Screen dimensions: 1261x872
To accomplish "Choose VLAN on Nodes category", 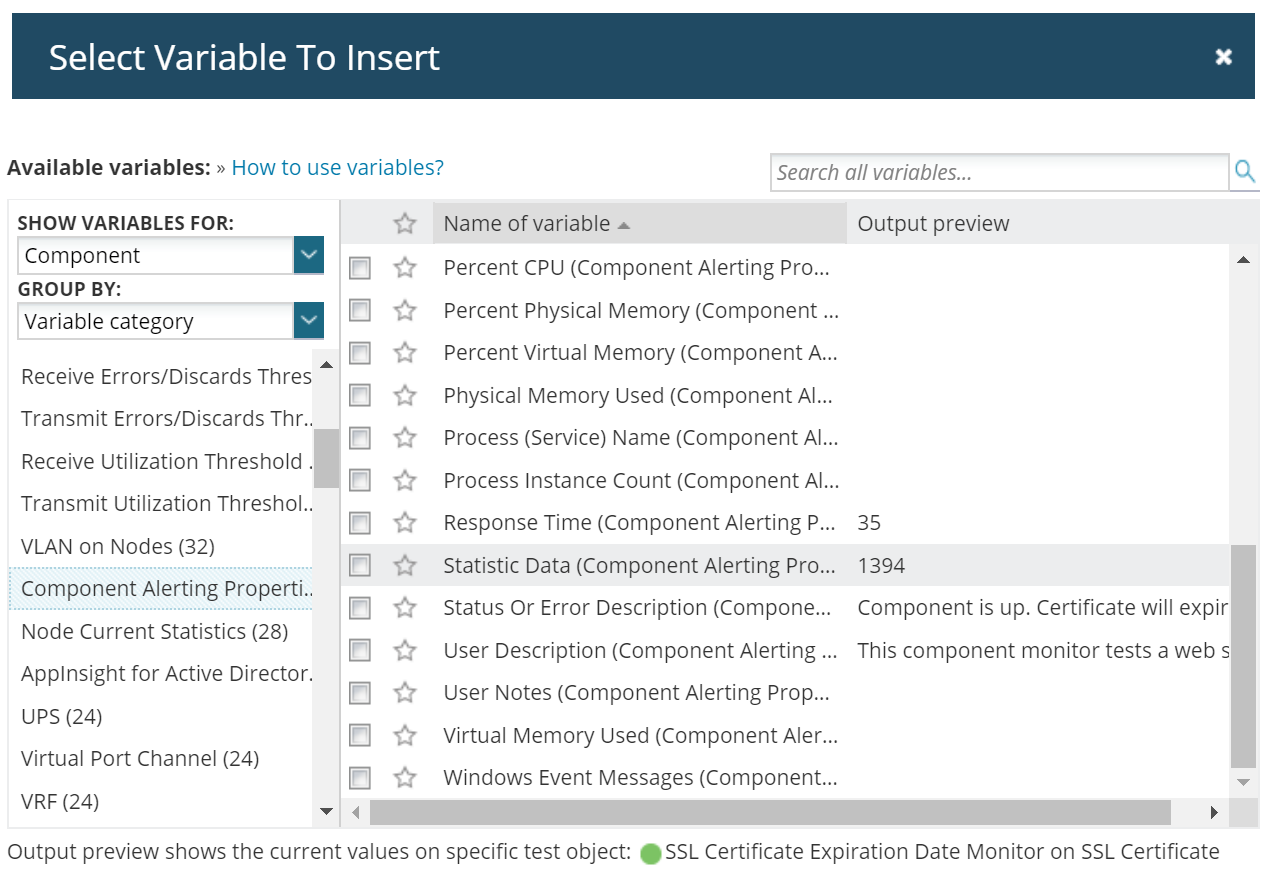I will [x=118, y=547].
